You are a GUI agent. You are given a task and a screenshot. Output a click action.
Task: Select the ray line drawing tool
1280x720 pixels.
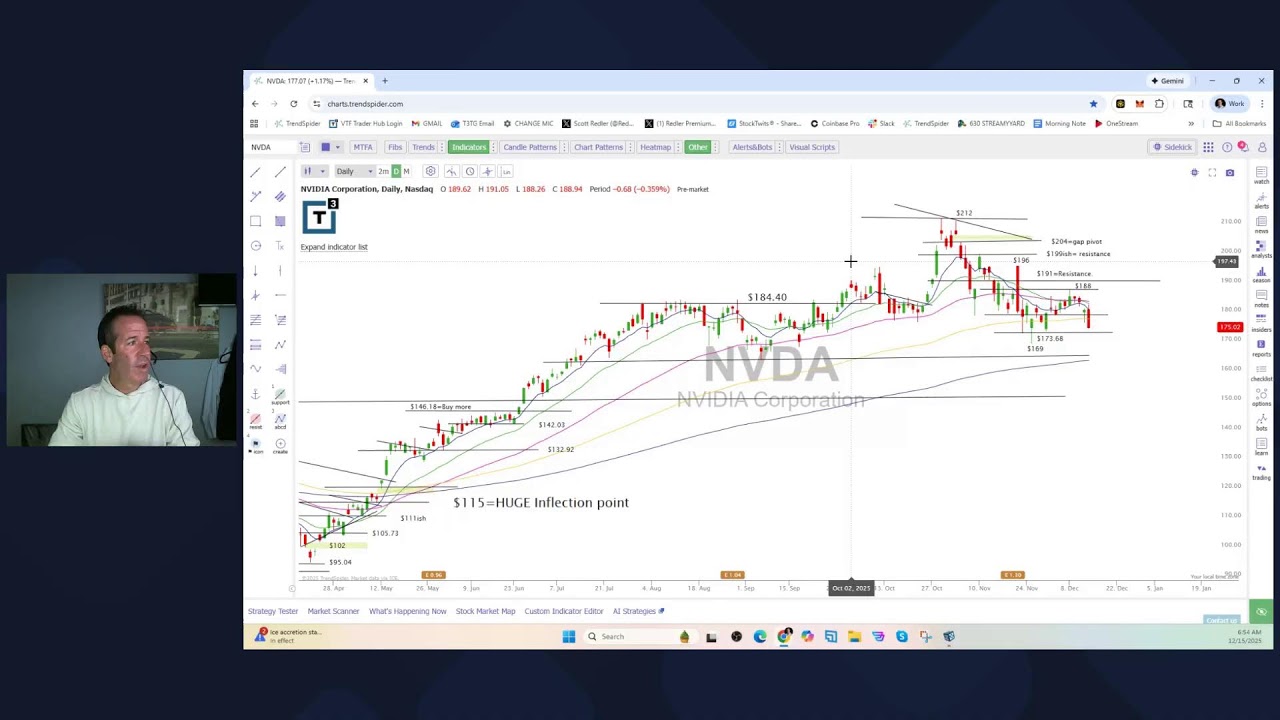tap(280, 172)
